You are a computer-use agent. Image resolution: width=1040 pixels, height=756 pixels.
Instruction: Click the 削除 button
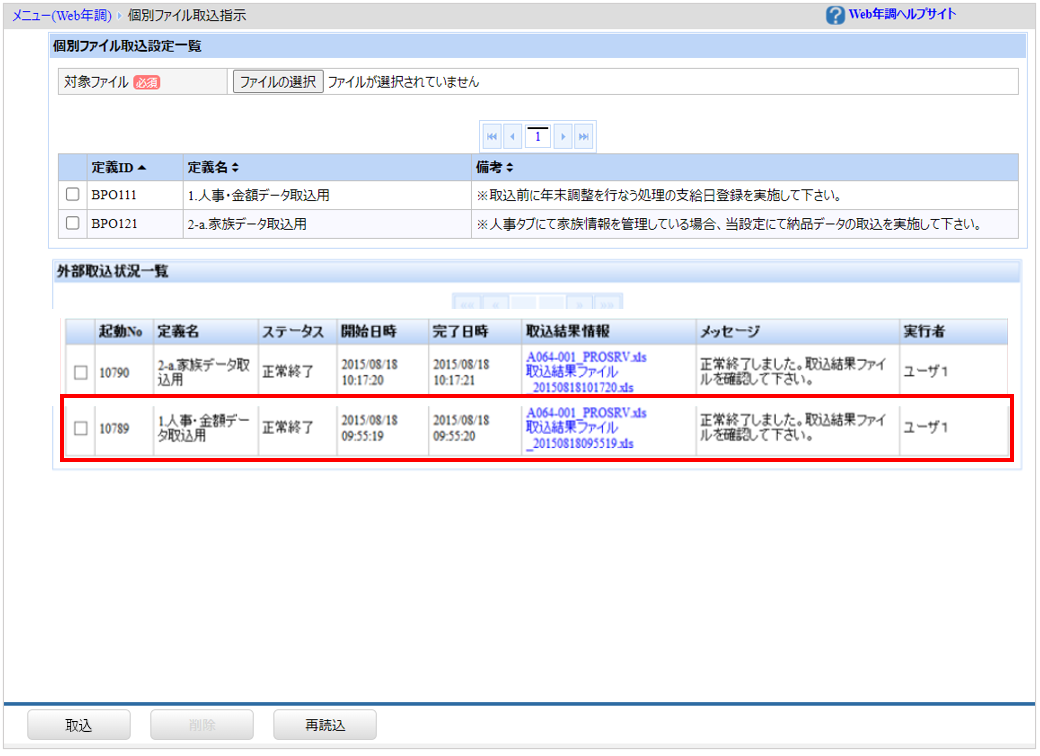202,725
